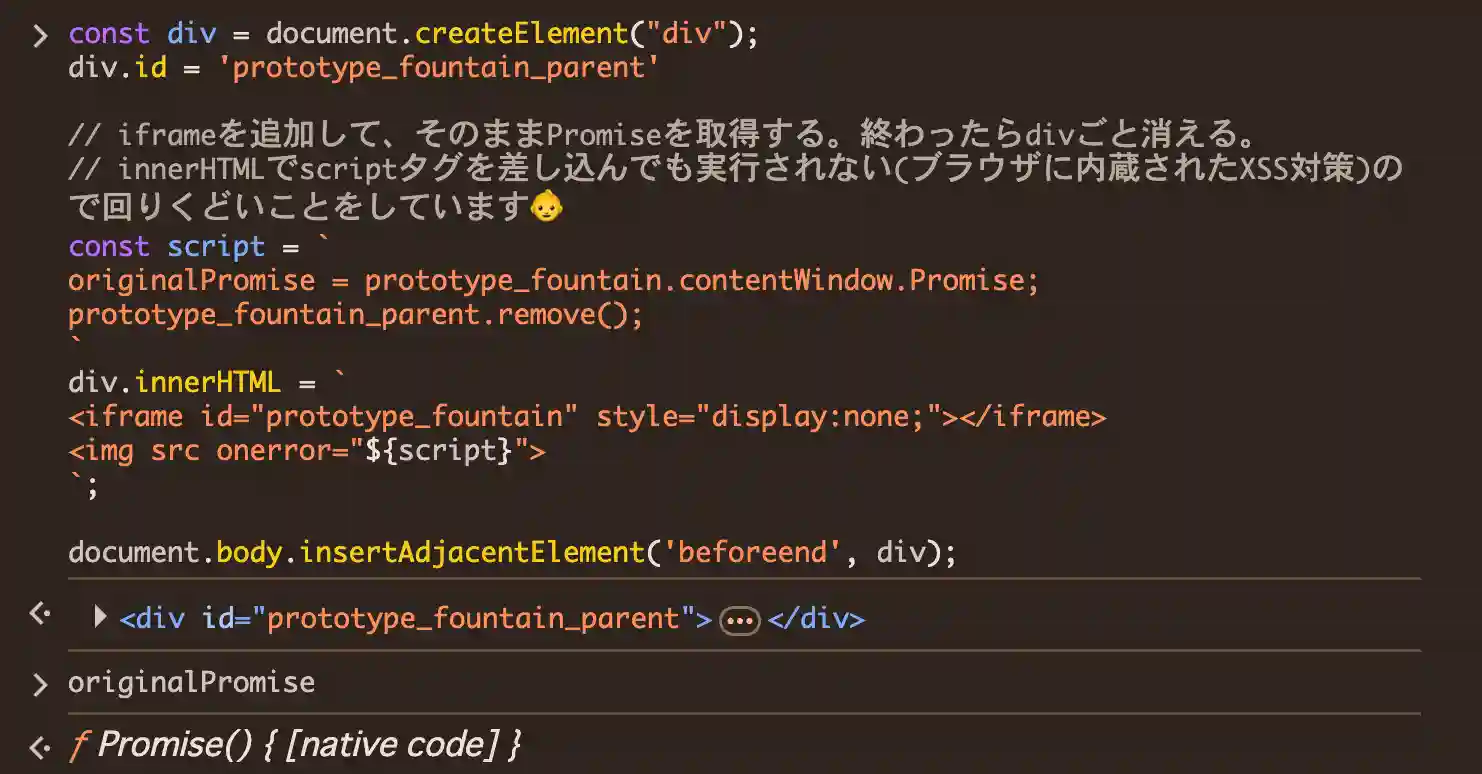Click the output arrow beside the div result

click(39, 613)
